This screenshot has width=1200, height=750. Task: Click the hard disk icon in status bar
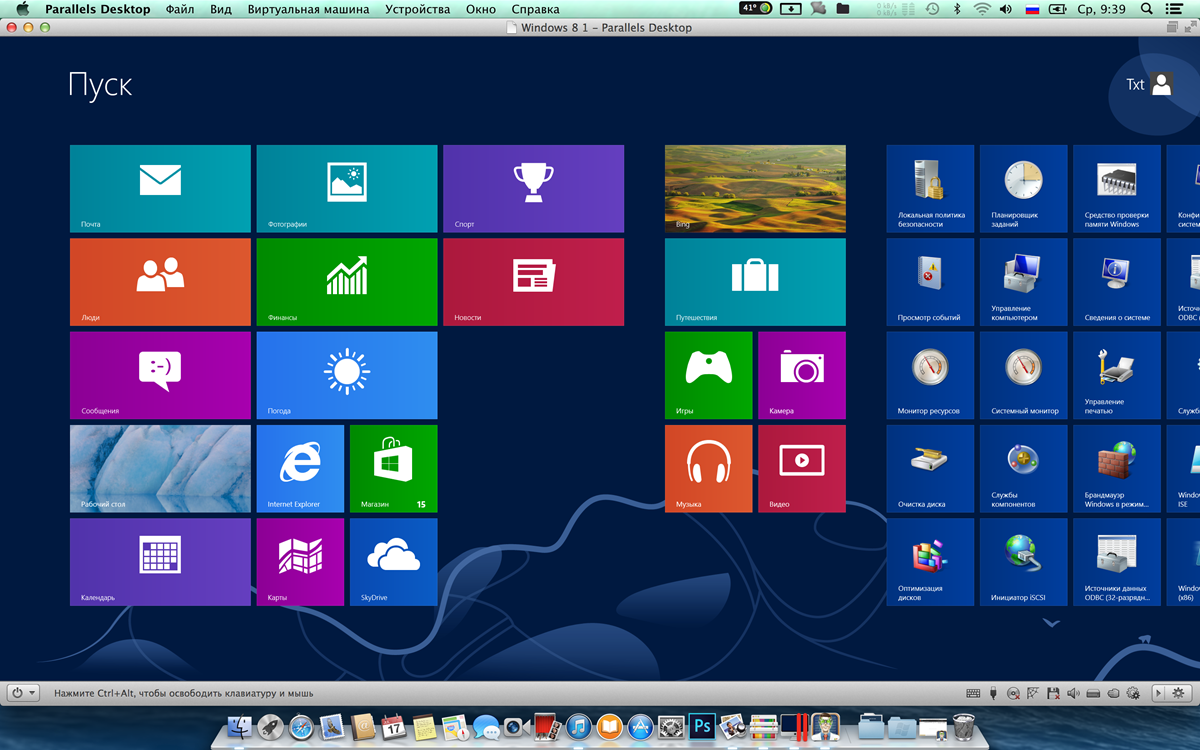click(x=1093, y=693)
